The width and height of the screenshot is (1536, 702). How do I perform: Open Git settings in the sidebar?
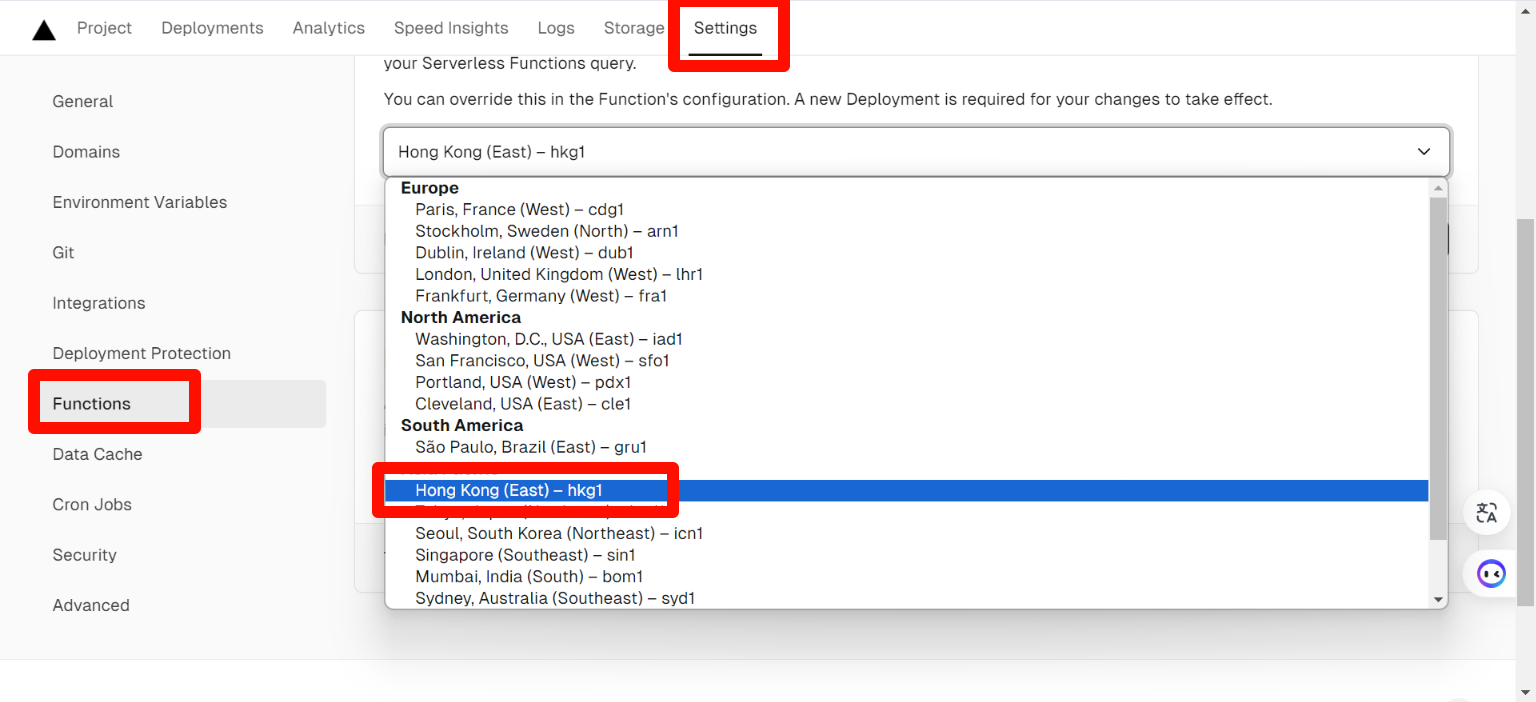pyautogui.click(x=64, y=253)
